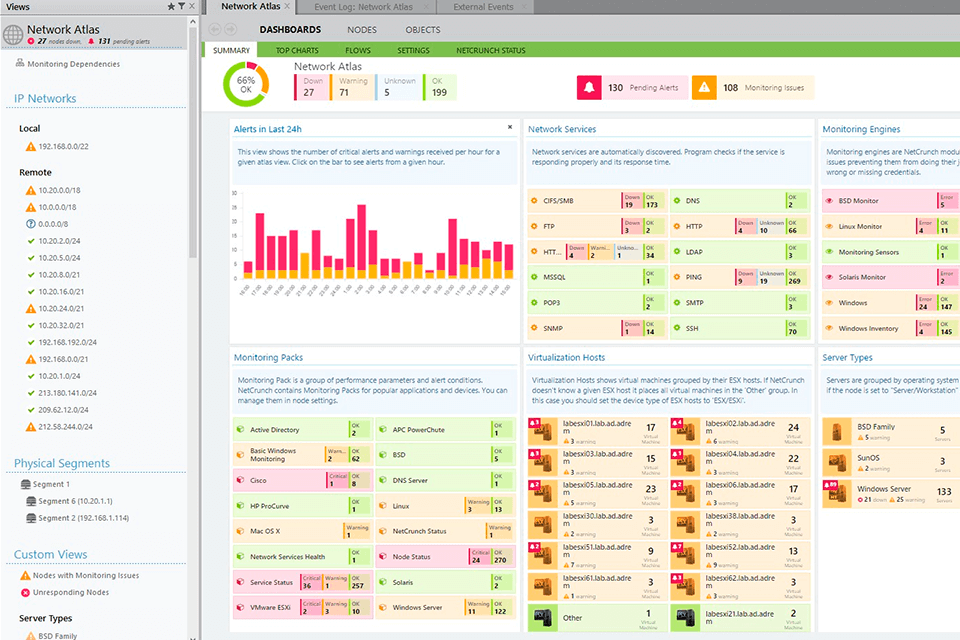Click the Views panel scroll up arrow

point(193,21)
